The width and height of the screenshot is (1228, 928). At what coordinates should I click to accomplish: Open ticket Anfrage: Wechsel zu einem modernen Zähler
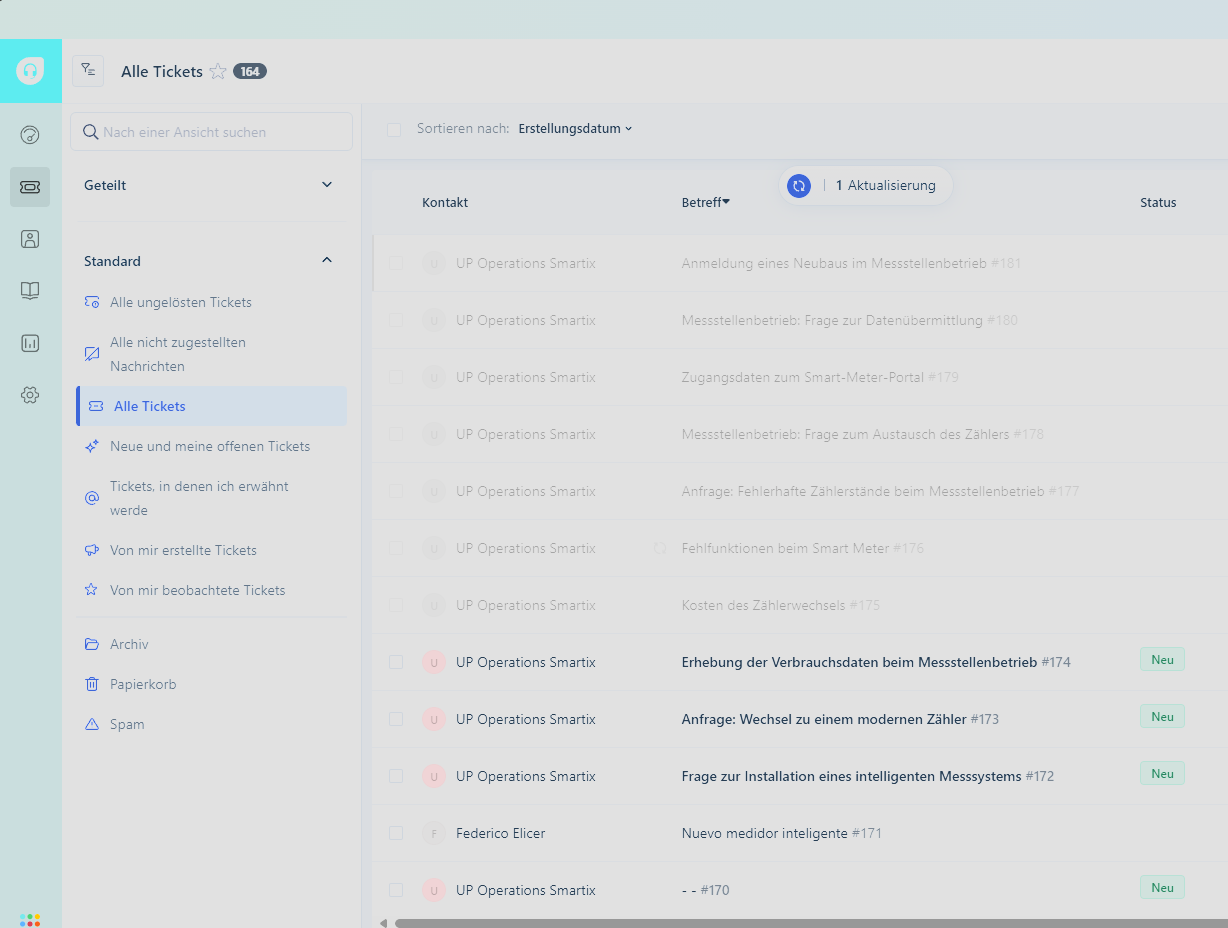(824, 719)
